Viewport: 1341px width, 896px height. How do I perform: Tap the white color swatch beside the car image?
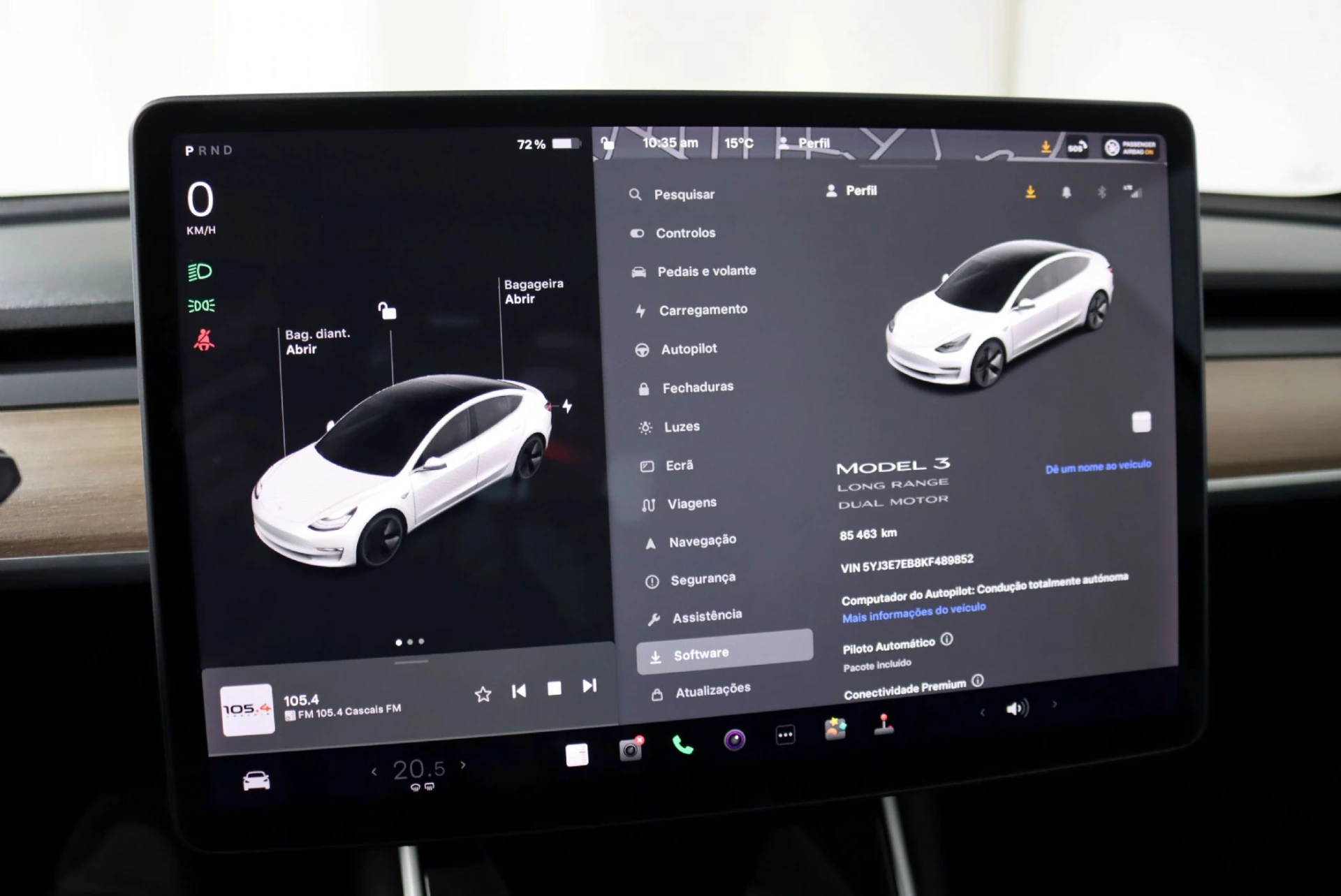1141,422
